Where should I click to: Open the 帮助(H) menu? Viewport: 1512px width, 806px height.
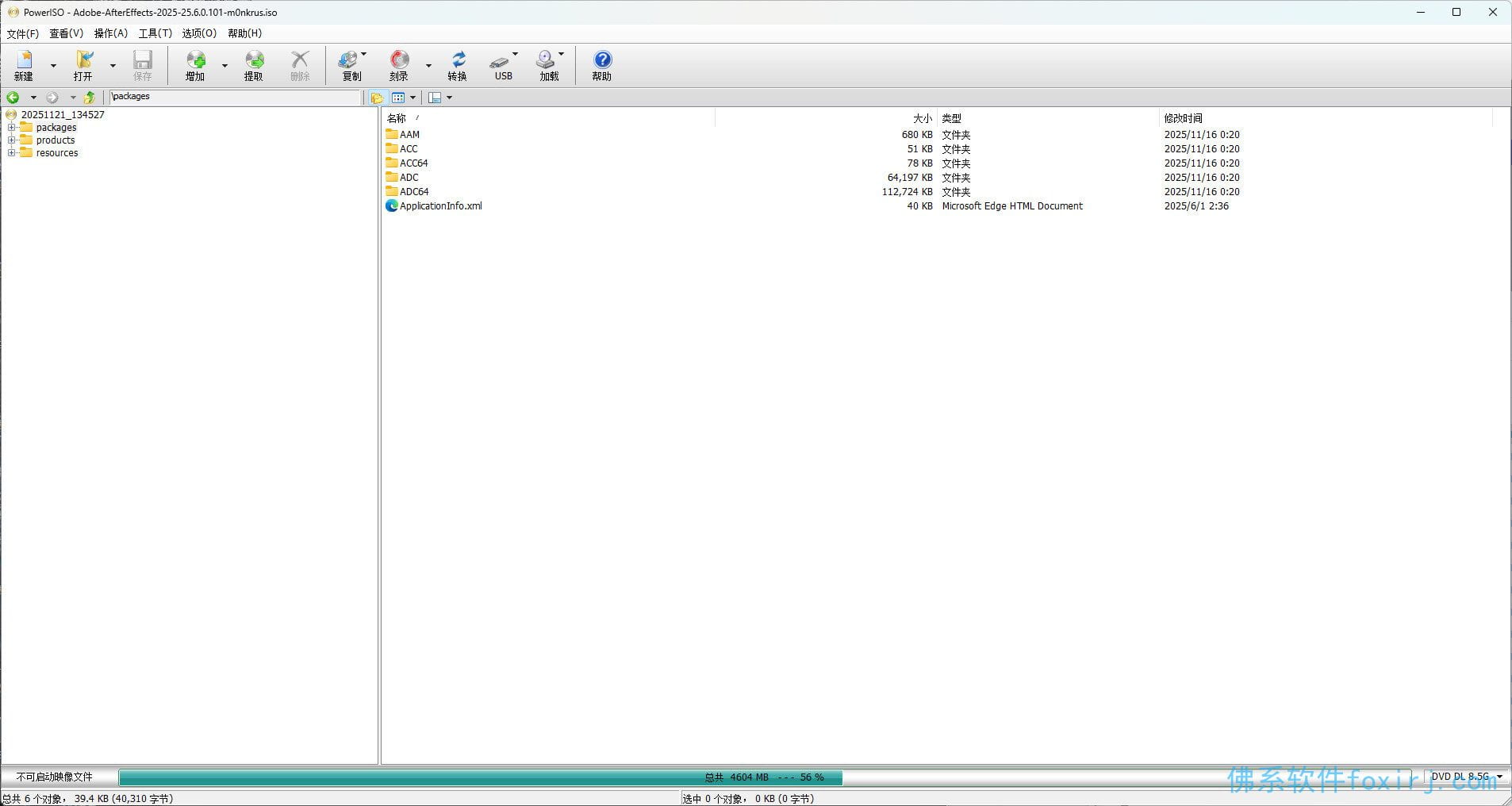pos(244,33)
